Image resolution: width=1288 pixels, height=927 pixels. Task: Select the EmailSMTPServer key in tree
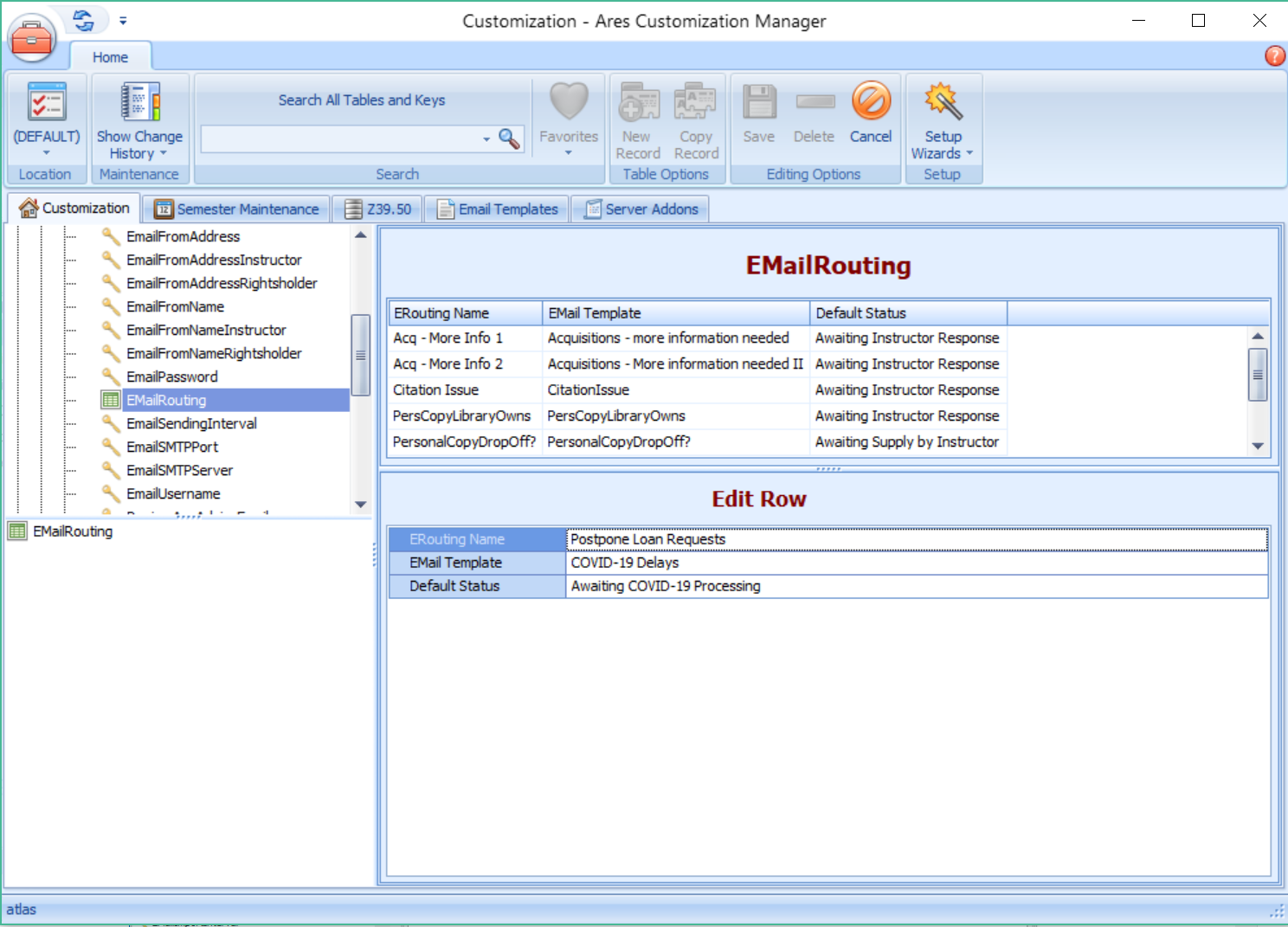179,470
